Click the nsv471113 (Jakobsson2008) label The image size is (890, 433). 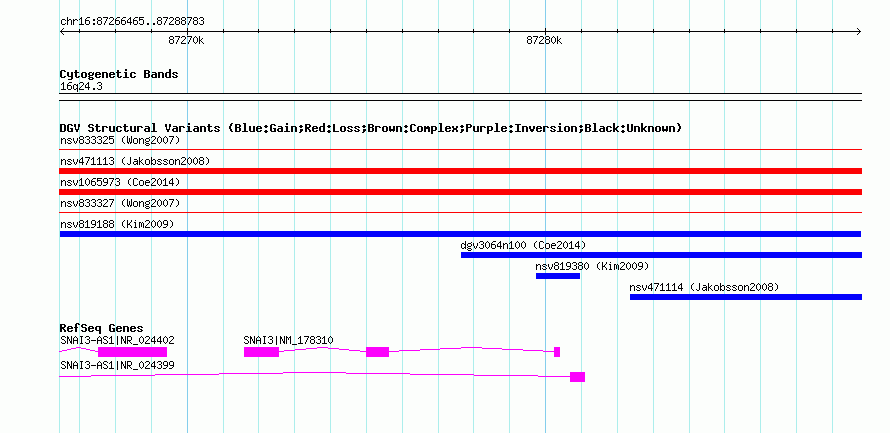[x=135, y=161]
